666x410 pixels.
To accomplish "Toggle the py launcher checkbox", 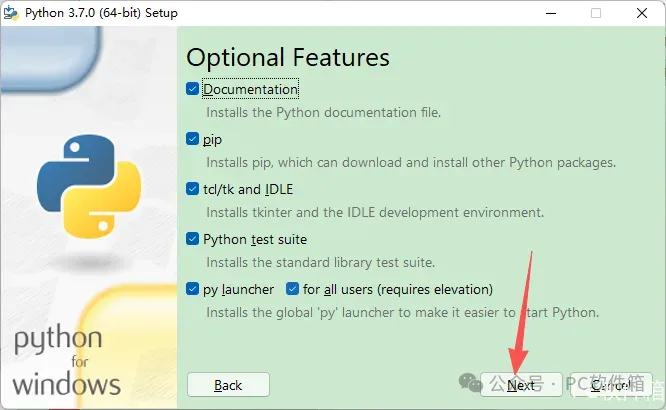I will point(192,289).
